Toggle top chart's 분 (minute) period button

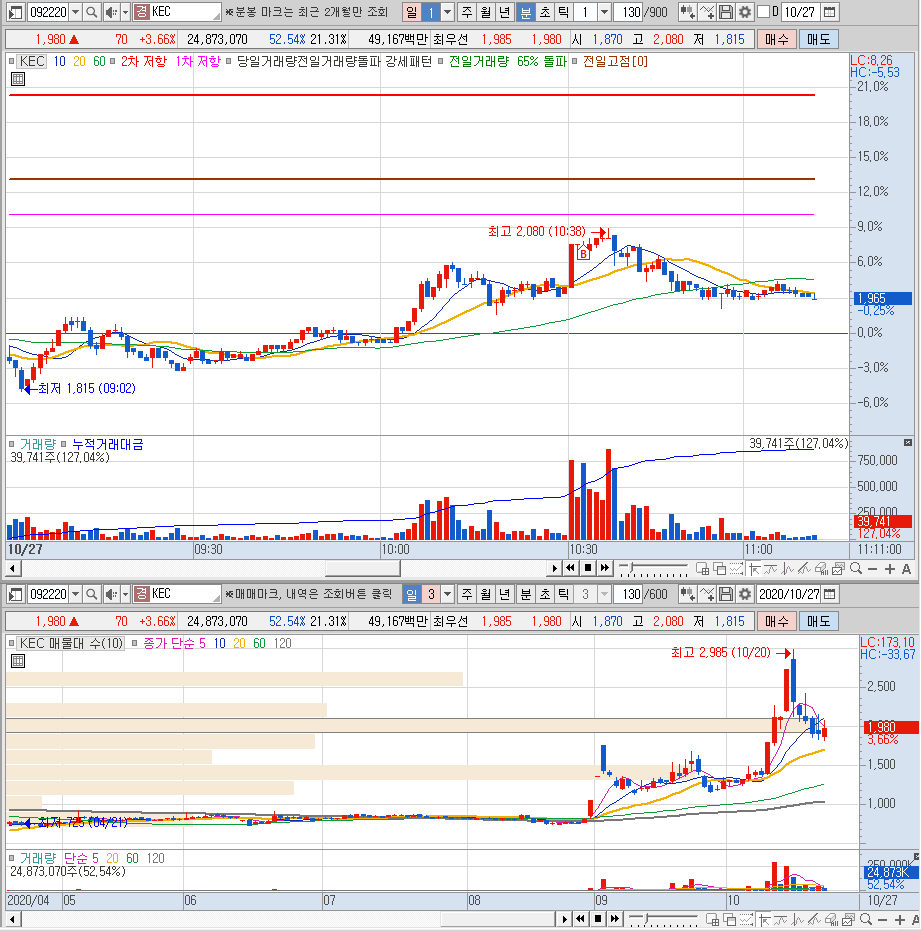(526, 12)
